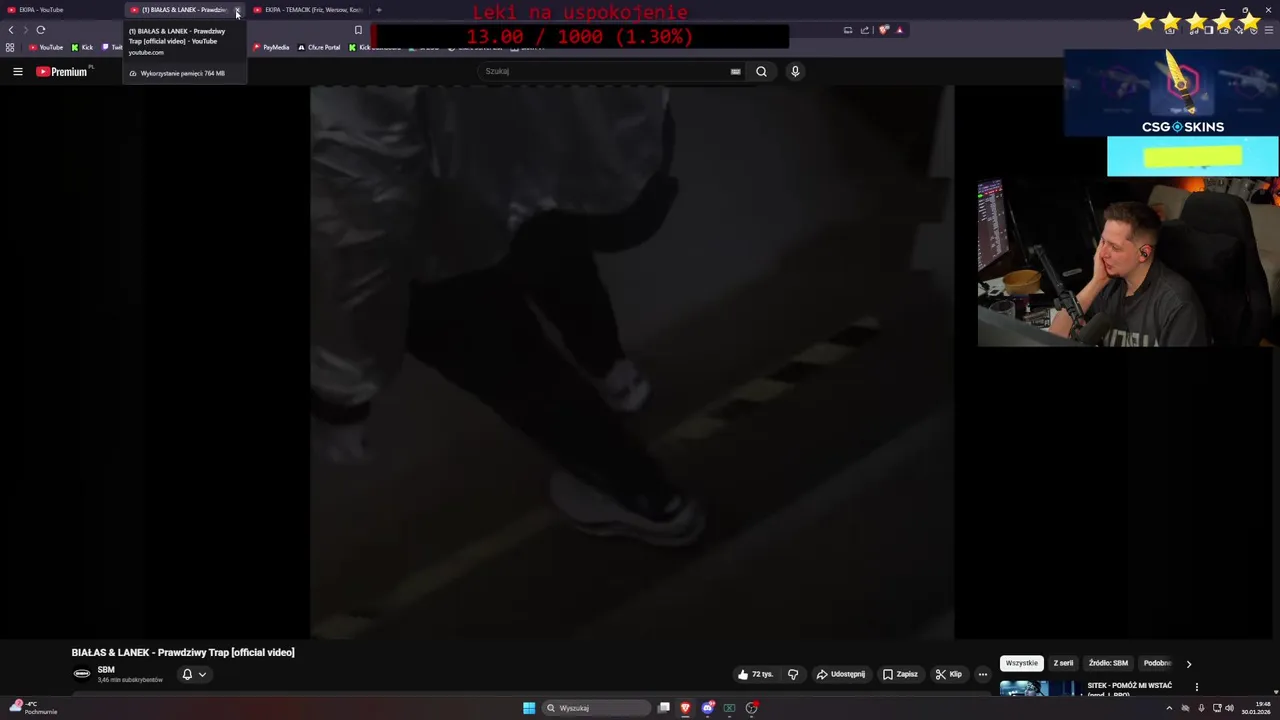This screenshot has width=1280, height=720.
Task: Open YouTube hamburger guide menu
Action: tap(17, 71)
